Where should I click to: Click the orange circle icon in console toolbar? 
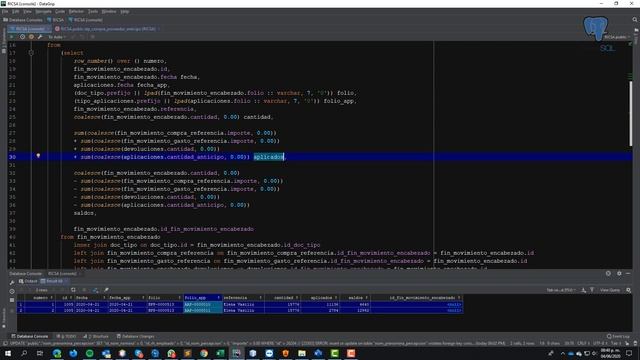pyautogui.click(x=31, y=37)
